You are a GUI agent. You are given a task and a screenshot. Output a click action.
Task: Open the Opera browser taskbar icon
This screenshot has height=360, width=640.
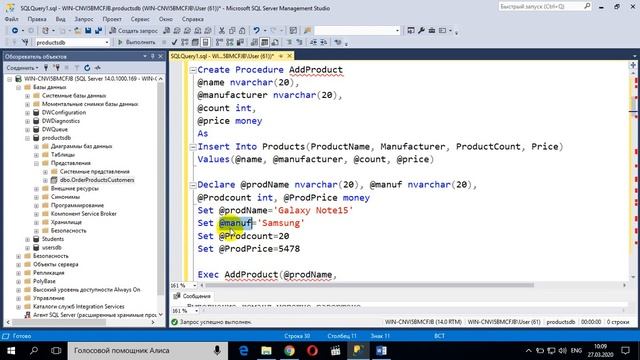point(312,351)
